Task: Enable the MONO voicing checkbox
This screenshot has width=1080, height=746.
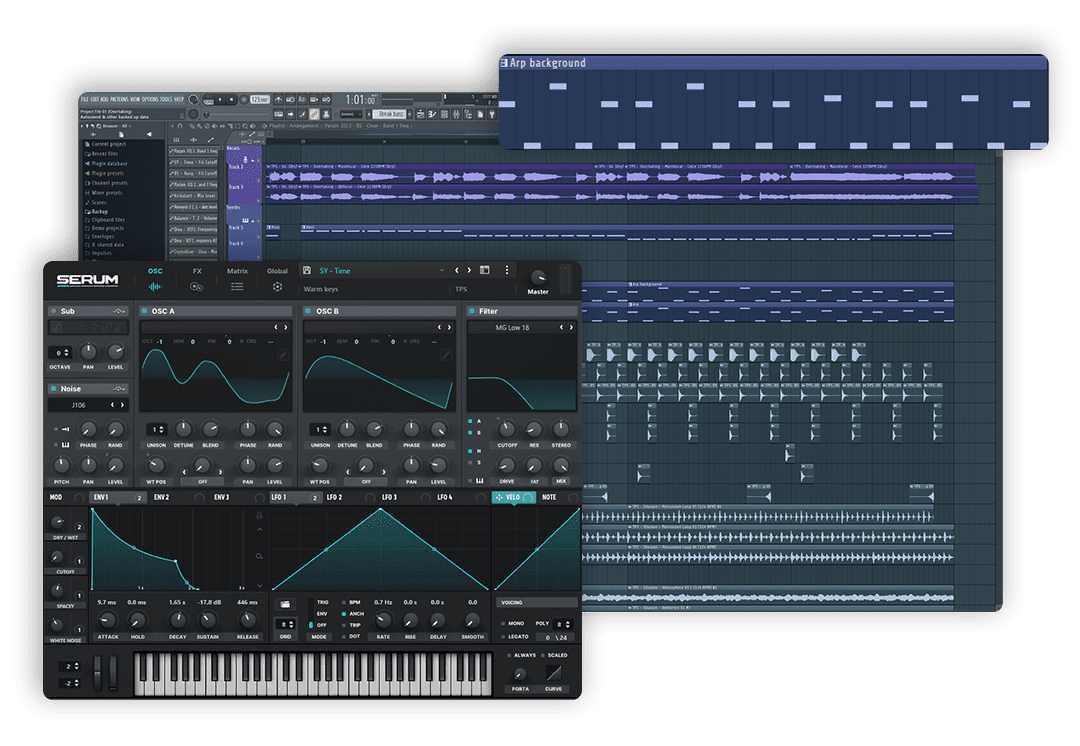Action: [501, 623]
